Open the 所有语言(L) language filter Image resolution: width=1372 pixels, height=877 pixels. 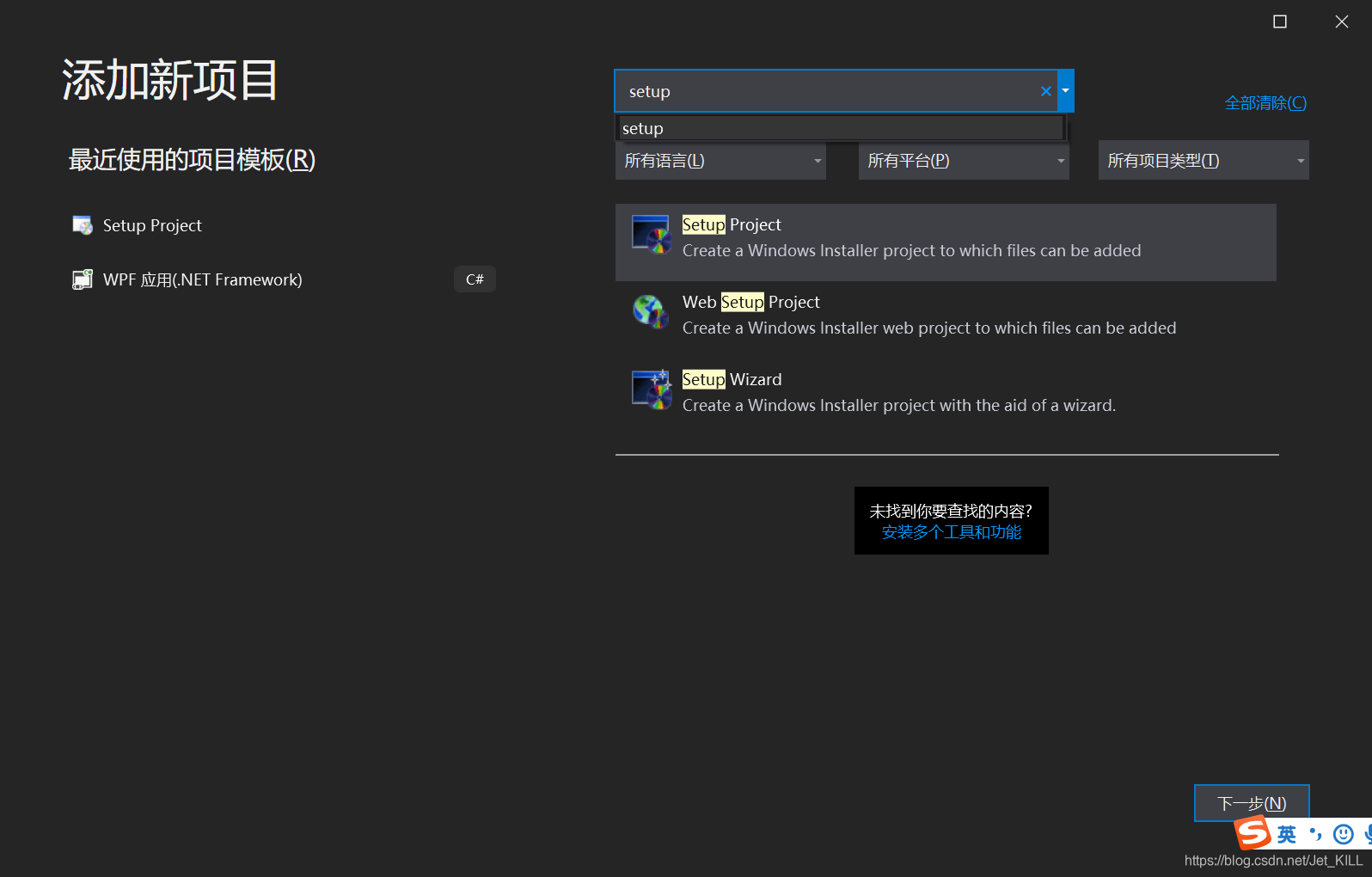720,161
